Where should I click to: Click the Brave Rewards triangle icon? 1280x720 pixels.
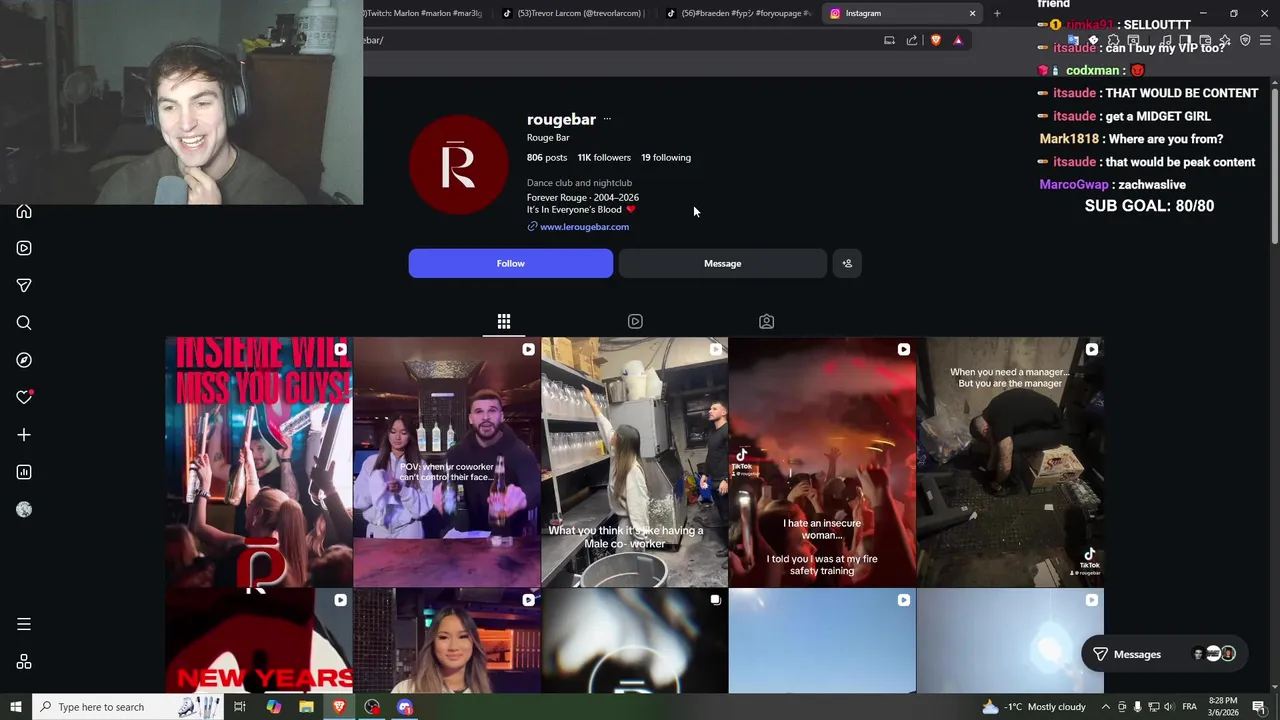pos(958,40)
